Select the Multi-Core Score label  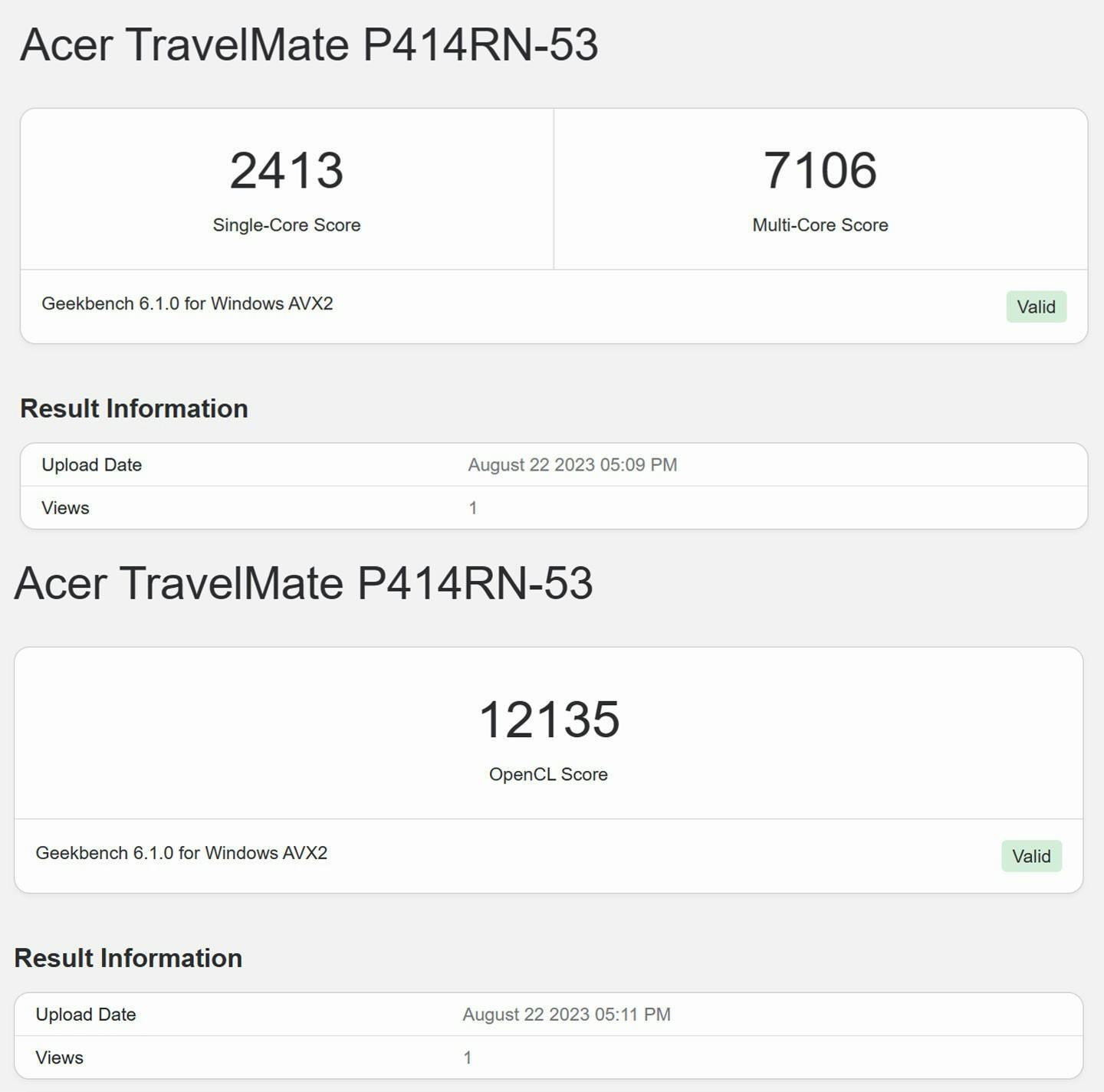(x=820, y=225)
